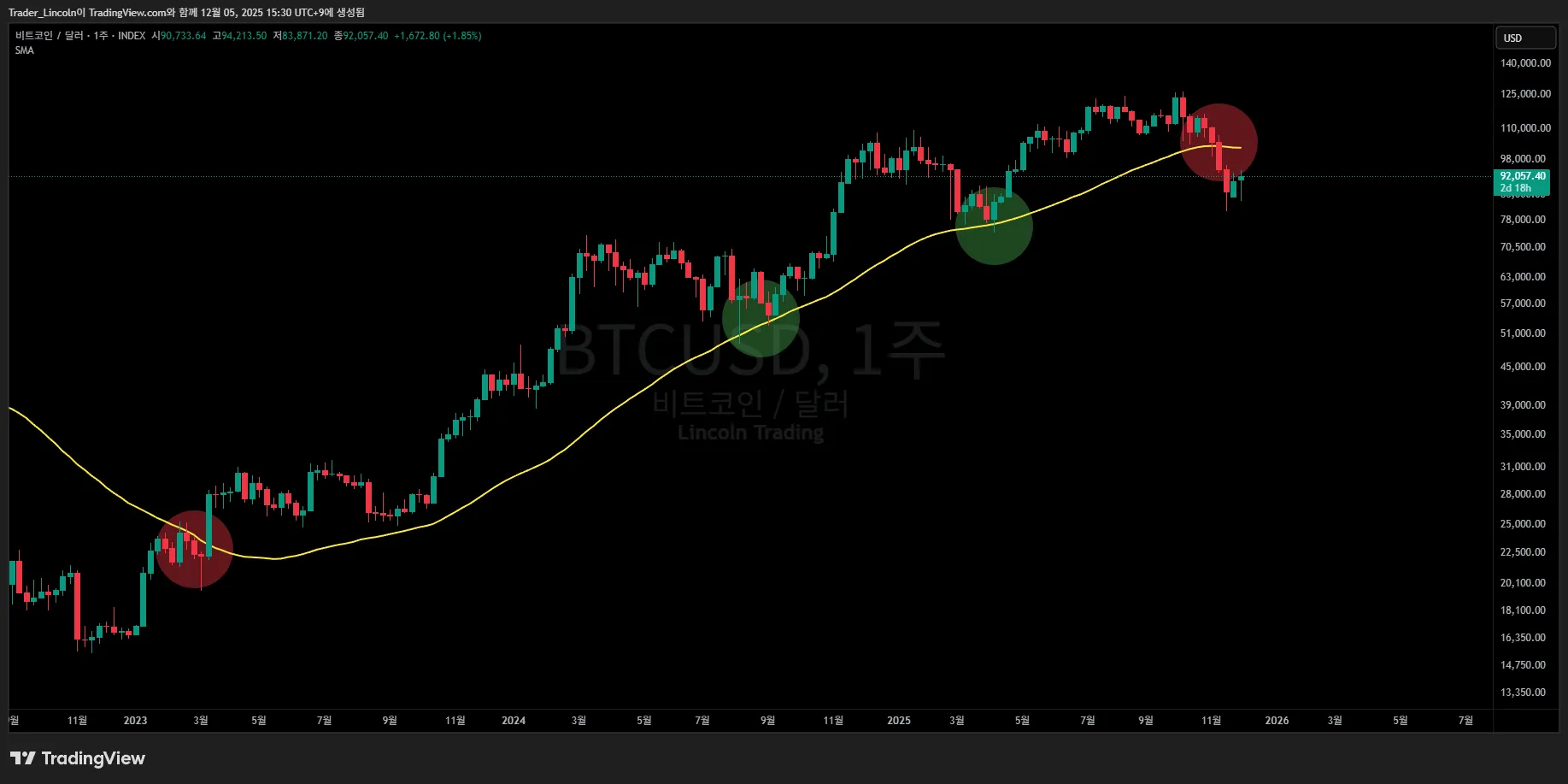Viewport: 1568px width, 784px height.
Task: Click the 13,350.00 price scale label
Action: click(1523, 693)
